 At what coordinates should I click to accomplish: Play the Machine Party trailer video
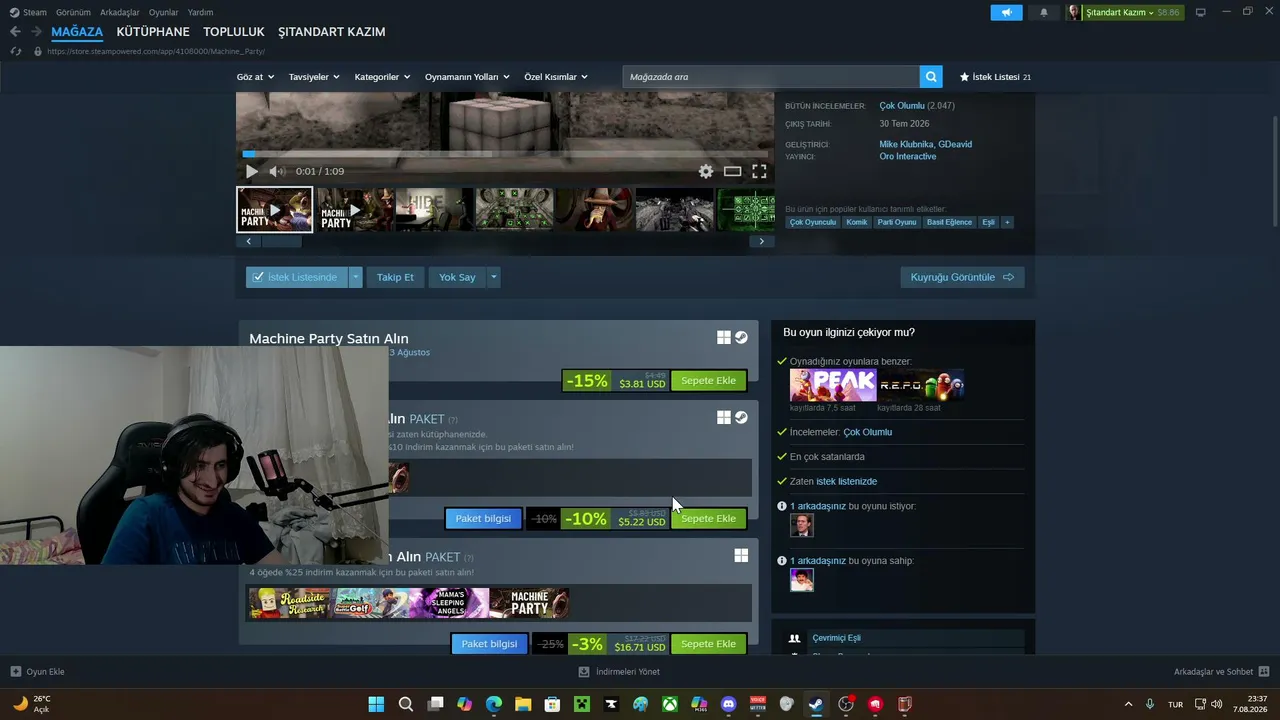pyautogui.click(x=251, y=172)
